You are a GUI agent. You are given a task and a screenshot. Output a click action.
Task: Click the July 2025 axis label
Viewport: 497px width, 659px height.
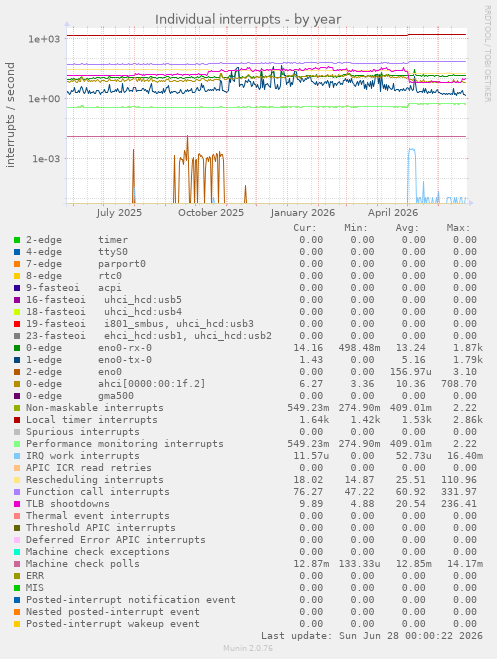click(119, 213)
